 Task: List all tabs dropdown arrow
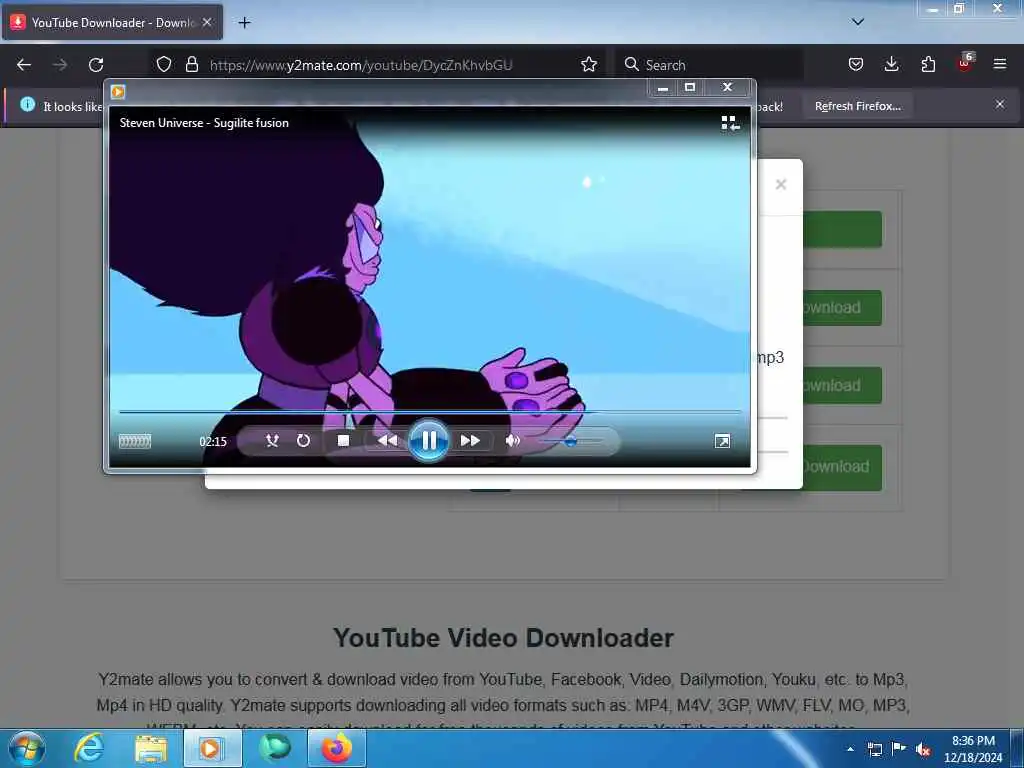pos(858,22)
